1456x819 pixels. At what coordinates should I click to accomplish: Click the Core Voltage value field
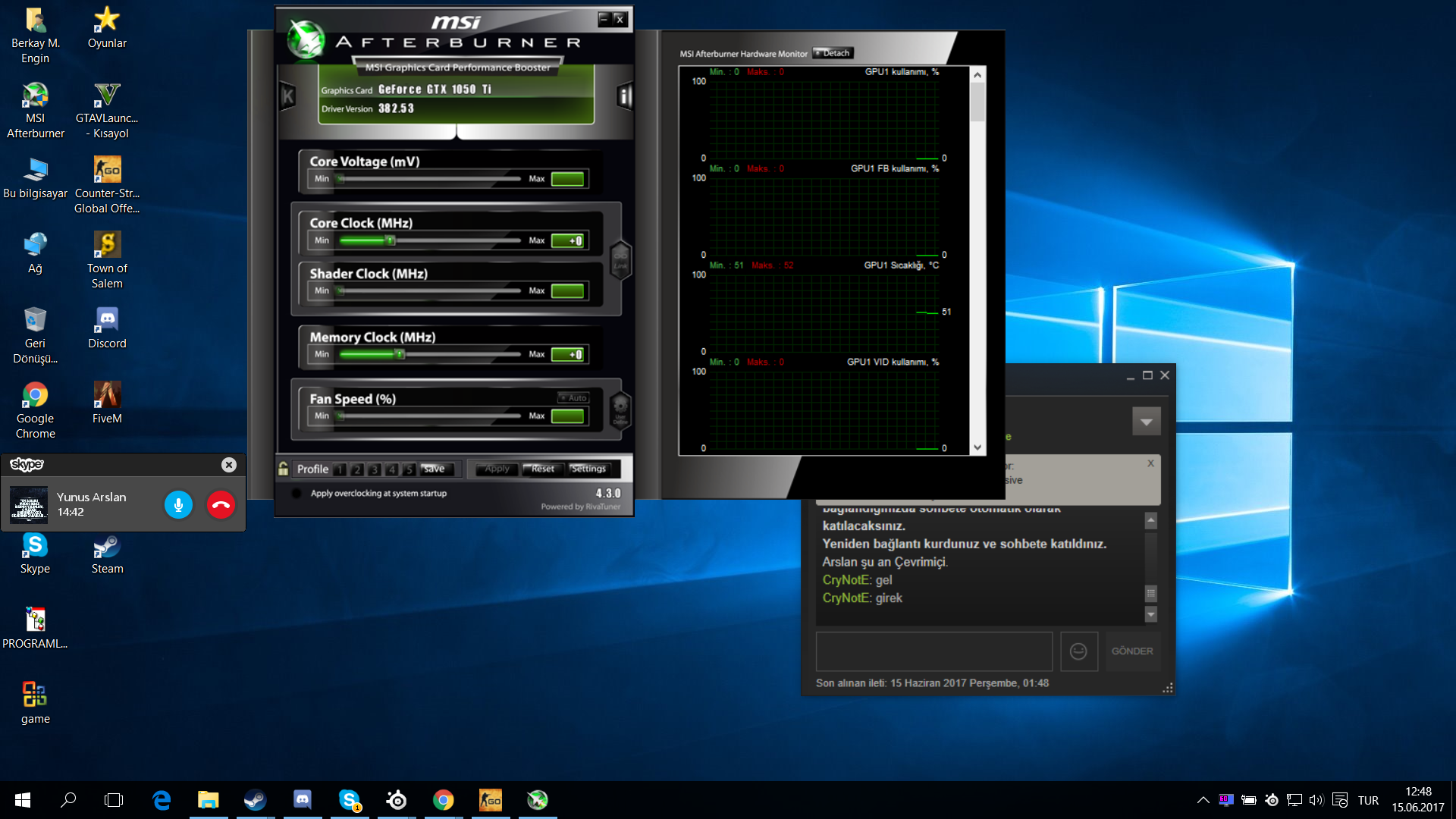[x=568, y=179]
